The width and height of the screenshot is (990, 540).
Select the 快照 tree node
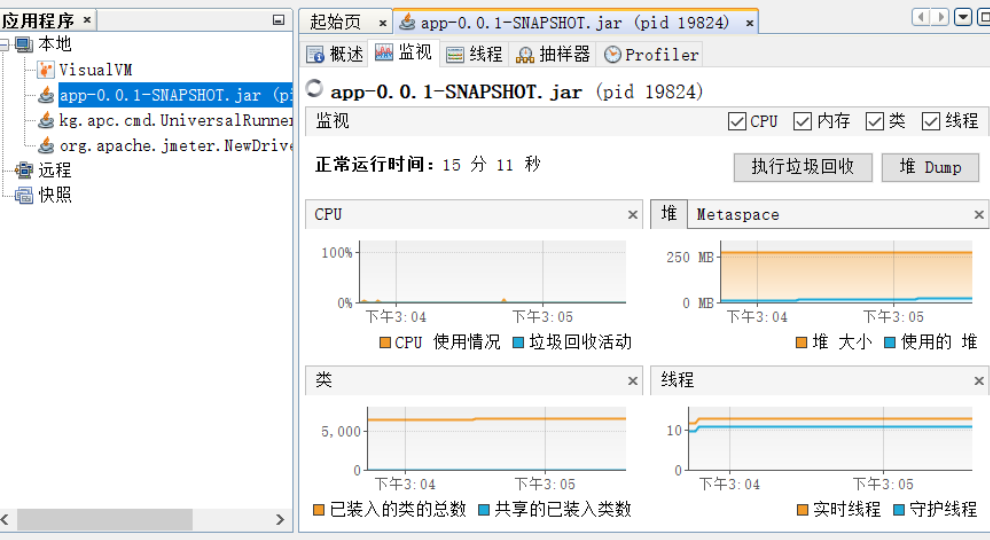55,195
